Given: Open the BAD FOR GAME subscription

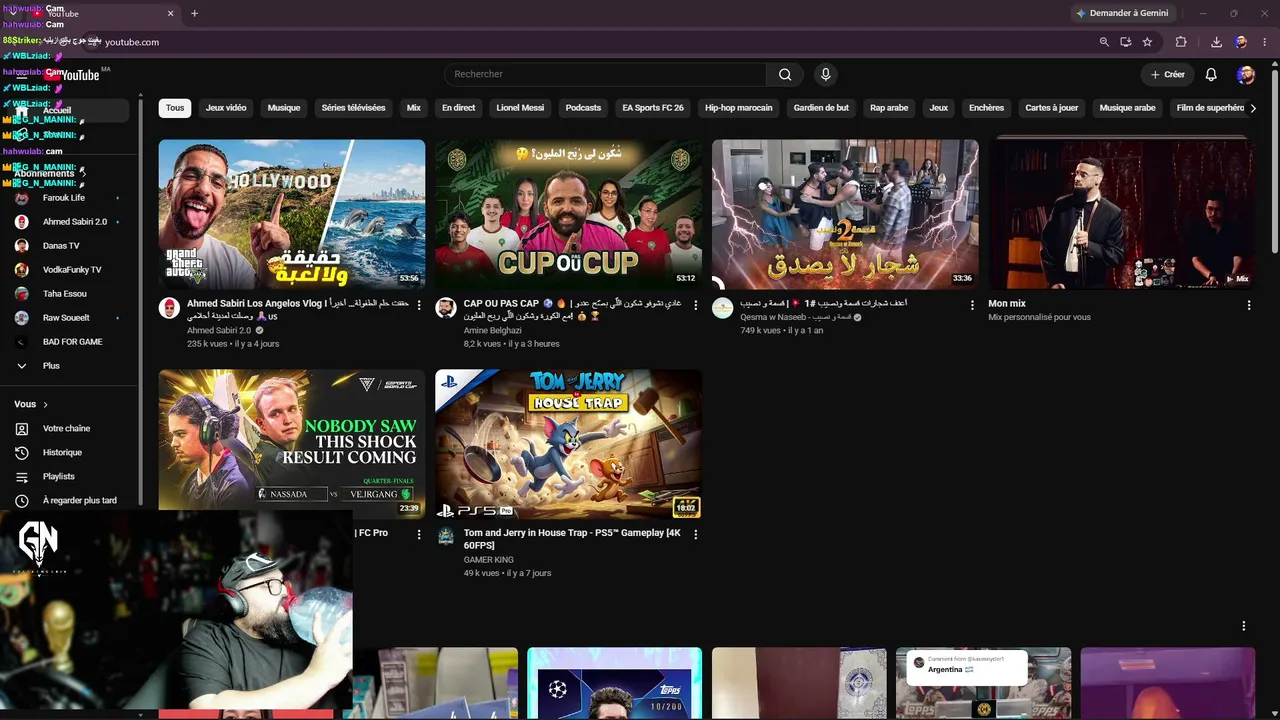Looking at the screenshot, I should 70,342.
